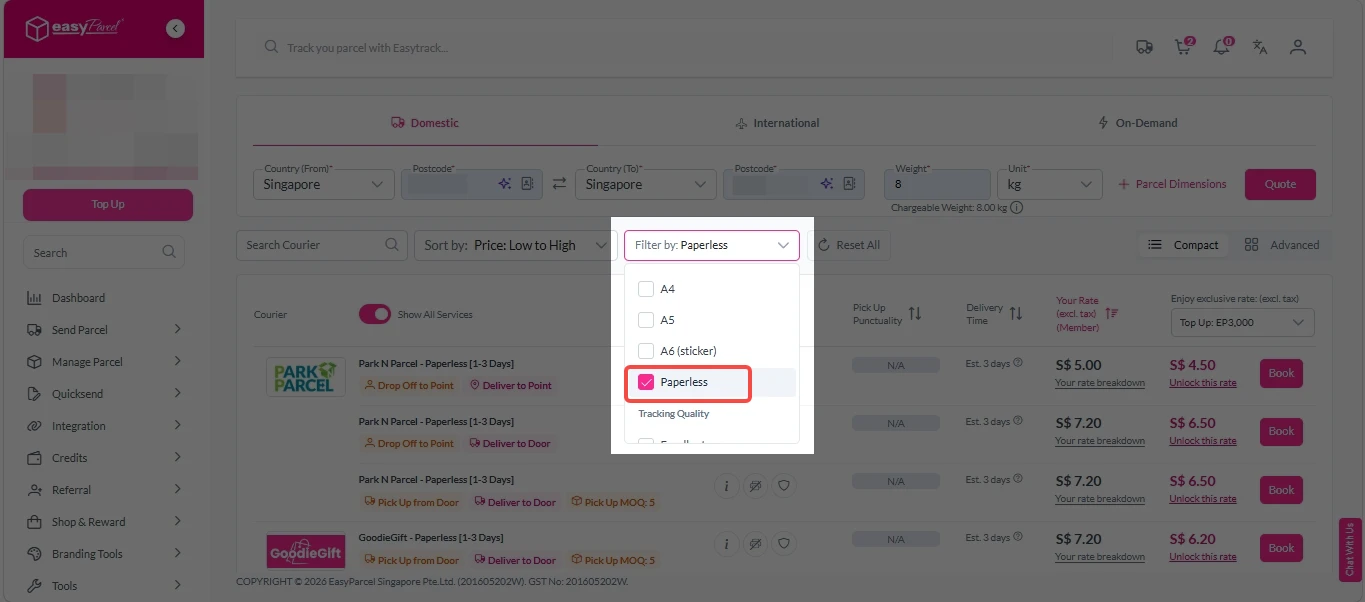Screen dimensions: 1365x602
Task: Click the delivery truck icon in header
Action: [x=1145, y=47]
